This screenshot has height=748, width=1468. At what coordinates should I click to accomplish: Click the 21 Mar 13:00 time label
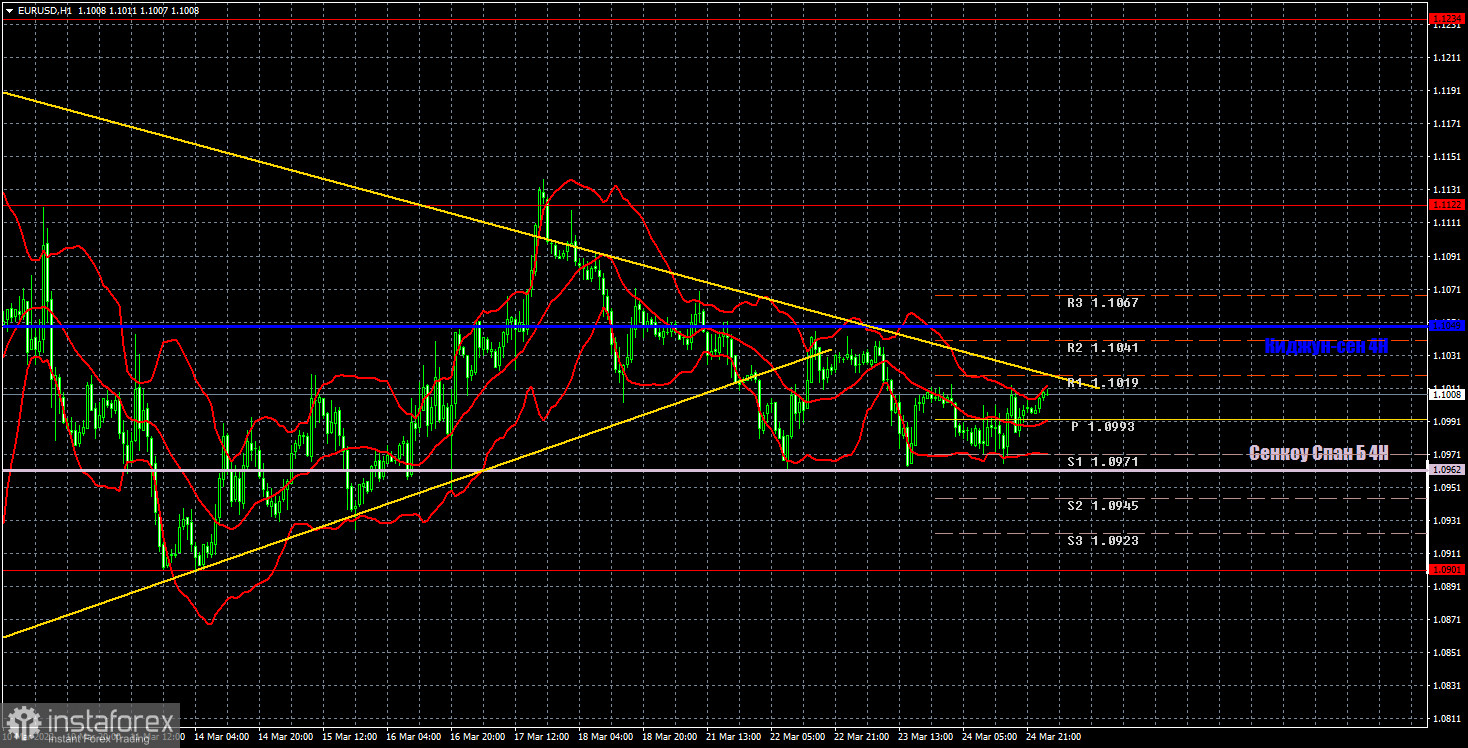click(732, 737)
